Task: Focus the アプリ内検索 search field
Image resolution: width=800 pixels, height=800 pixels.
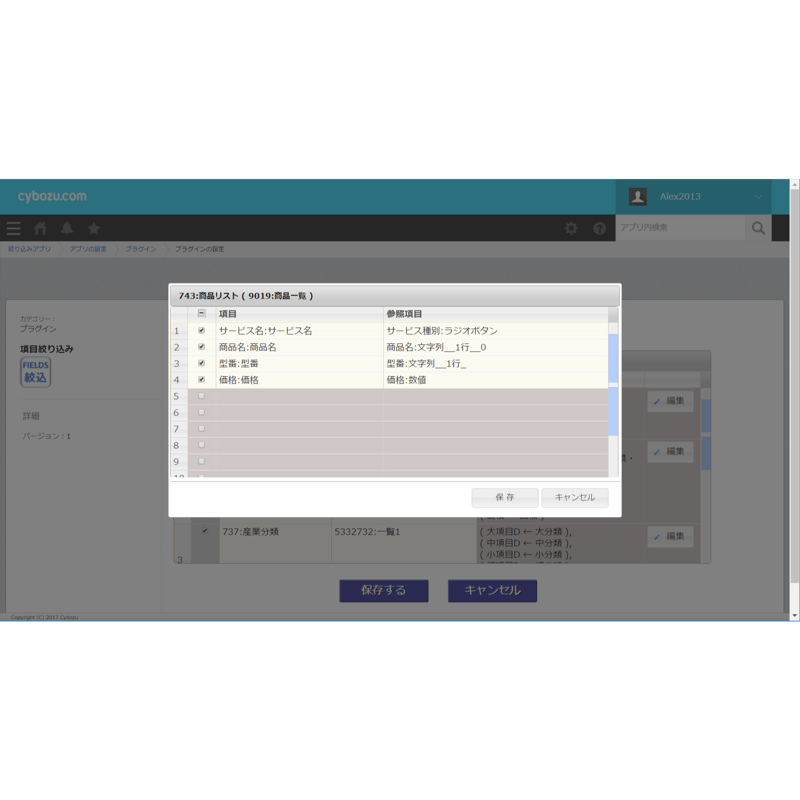Action: click(x=680, y=228)
